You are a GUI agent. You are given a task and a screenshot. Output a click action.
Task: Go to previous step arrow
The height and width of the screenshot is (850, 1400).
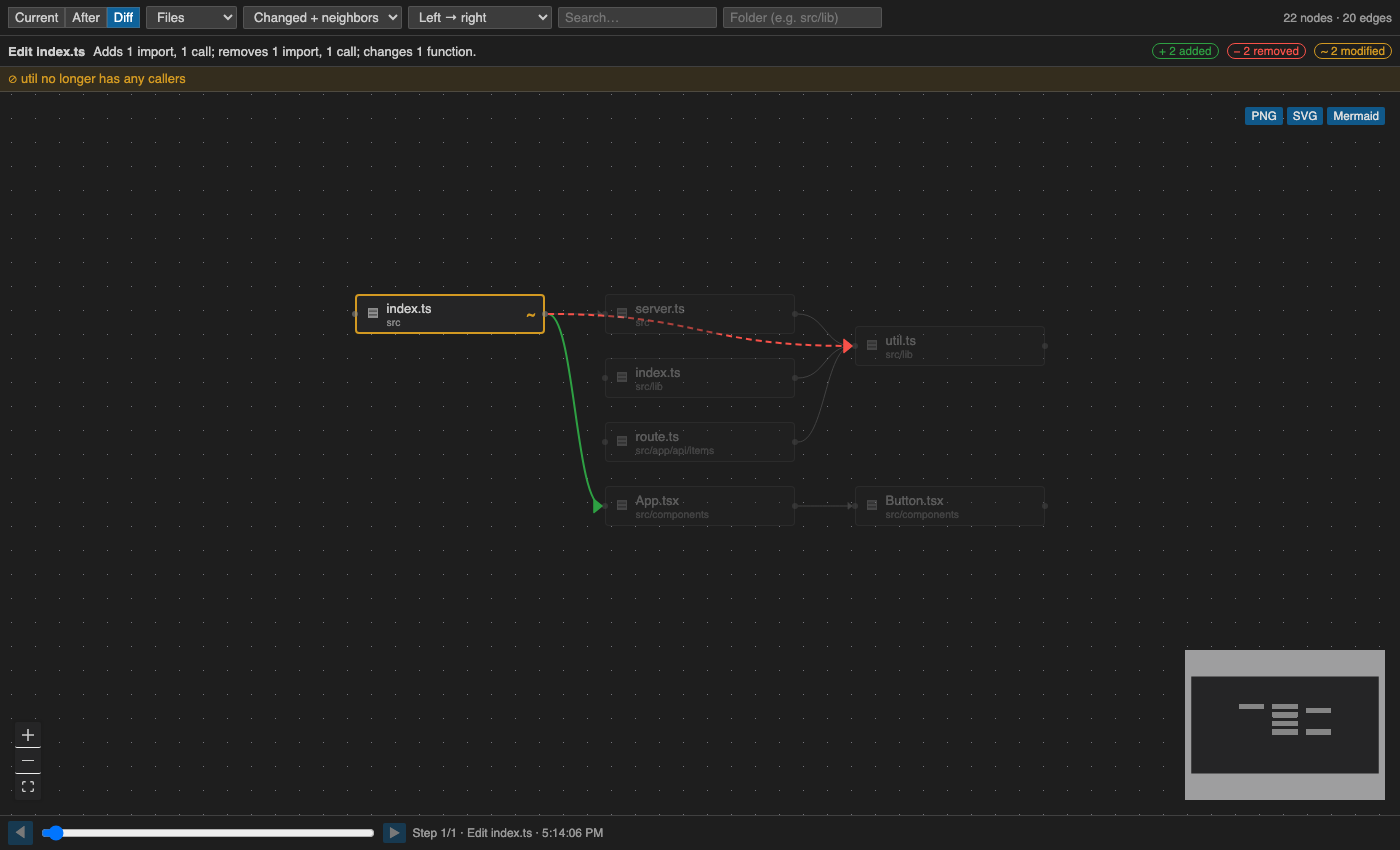click(20, 833)
